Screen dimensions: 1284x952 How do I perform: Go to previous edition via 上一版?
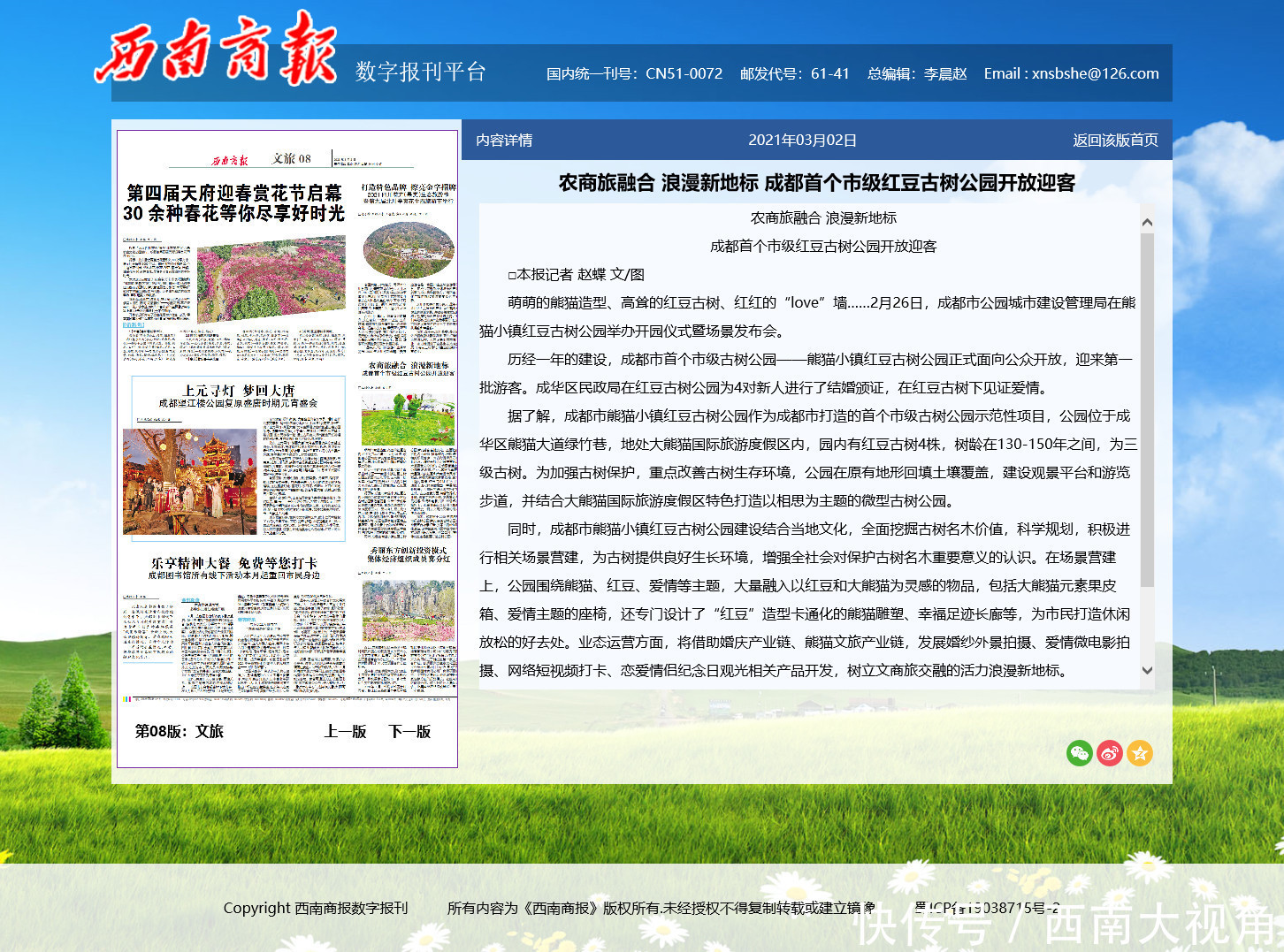pos(344,731)
